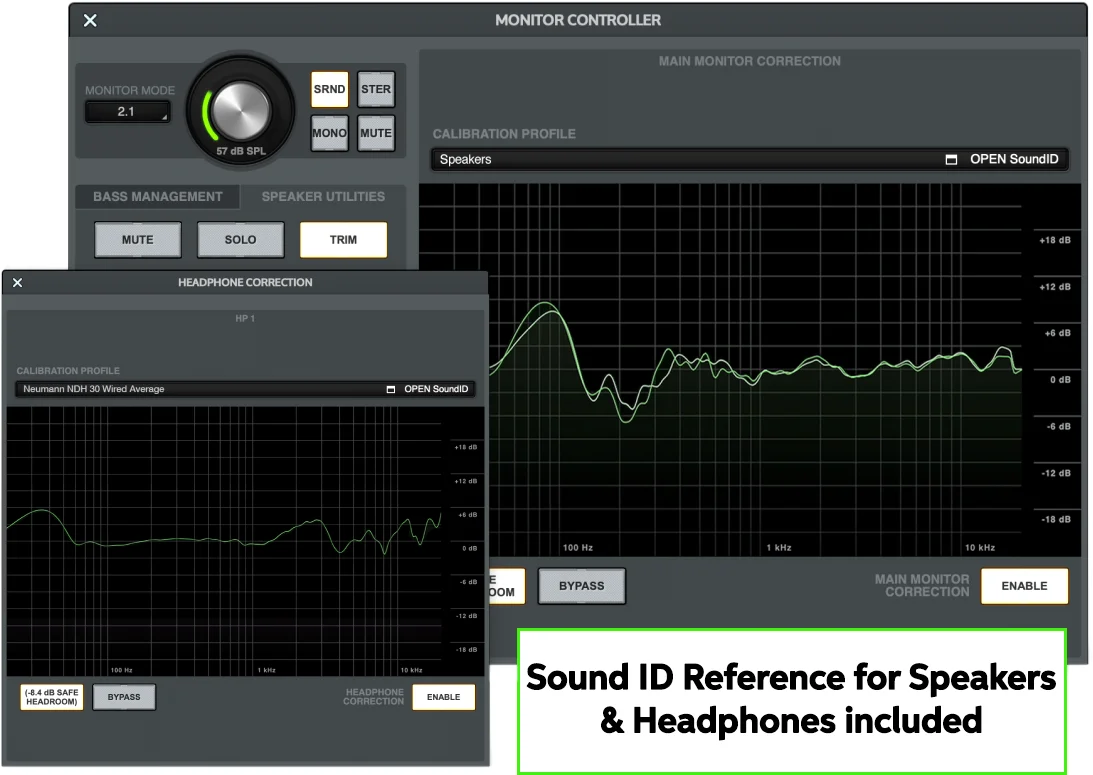Toggle the SRND monitor button

tap(330, 89)
